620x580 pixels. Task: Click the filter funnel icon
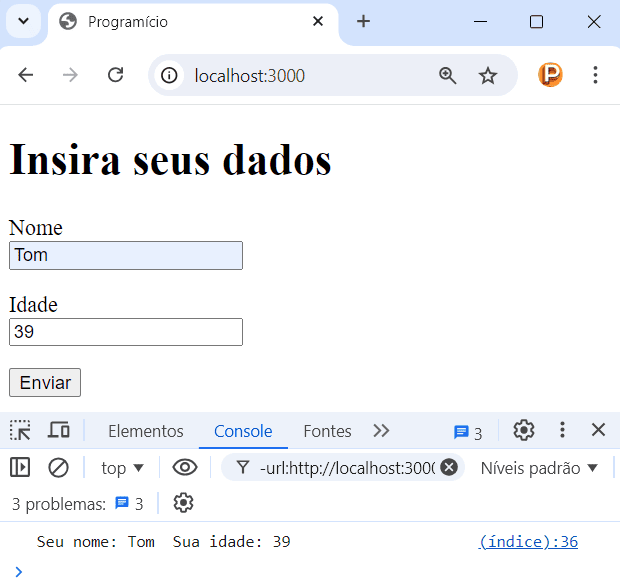pyautogui.click(x=243, y=468)
